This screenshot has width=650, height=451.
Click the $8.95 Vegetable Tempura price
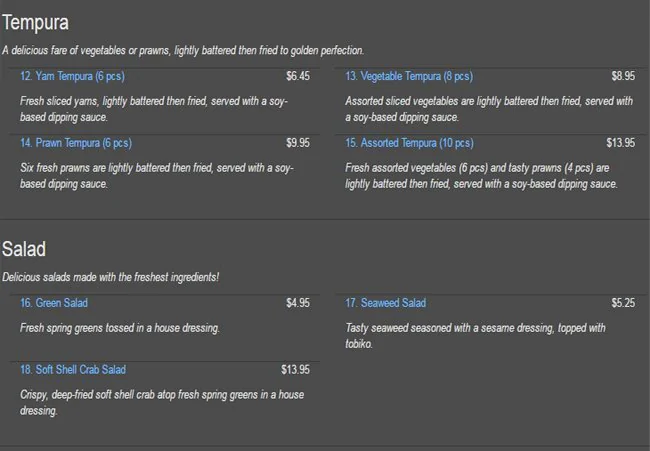pyautogui.click(x=623, y=76)
